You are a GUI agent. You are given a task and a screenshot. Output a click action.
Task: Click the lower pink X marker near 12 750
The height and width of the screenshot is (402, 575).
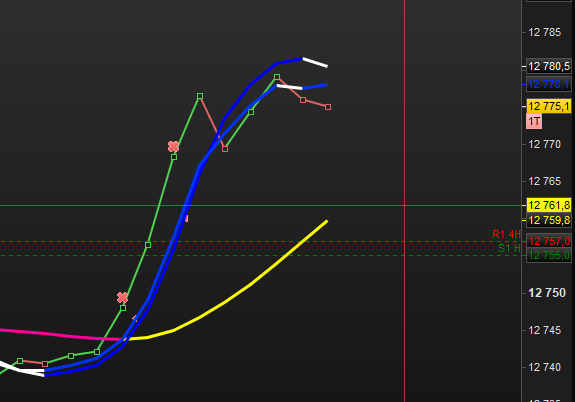click(122, 297)
